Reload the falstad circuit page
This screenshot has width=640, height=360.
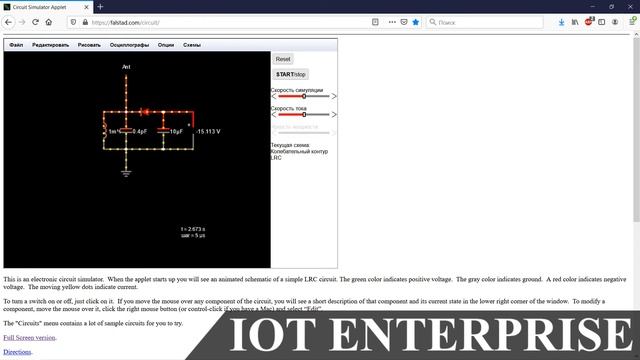click(x=36, y=22)
